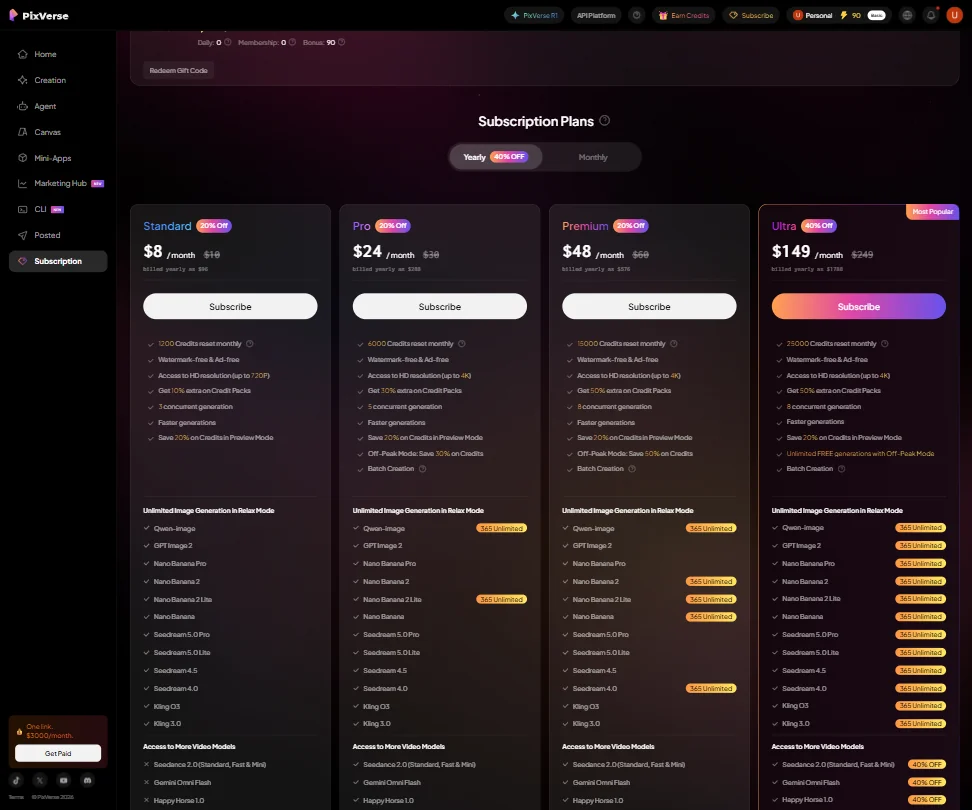Click 'Seedream 4.0' unlimited badge in Premium
Viewport: 972px width, 810px height.
(711, 689)
